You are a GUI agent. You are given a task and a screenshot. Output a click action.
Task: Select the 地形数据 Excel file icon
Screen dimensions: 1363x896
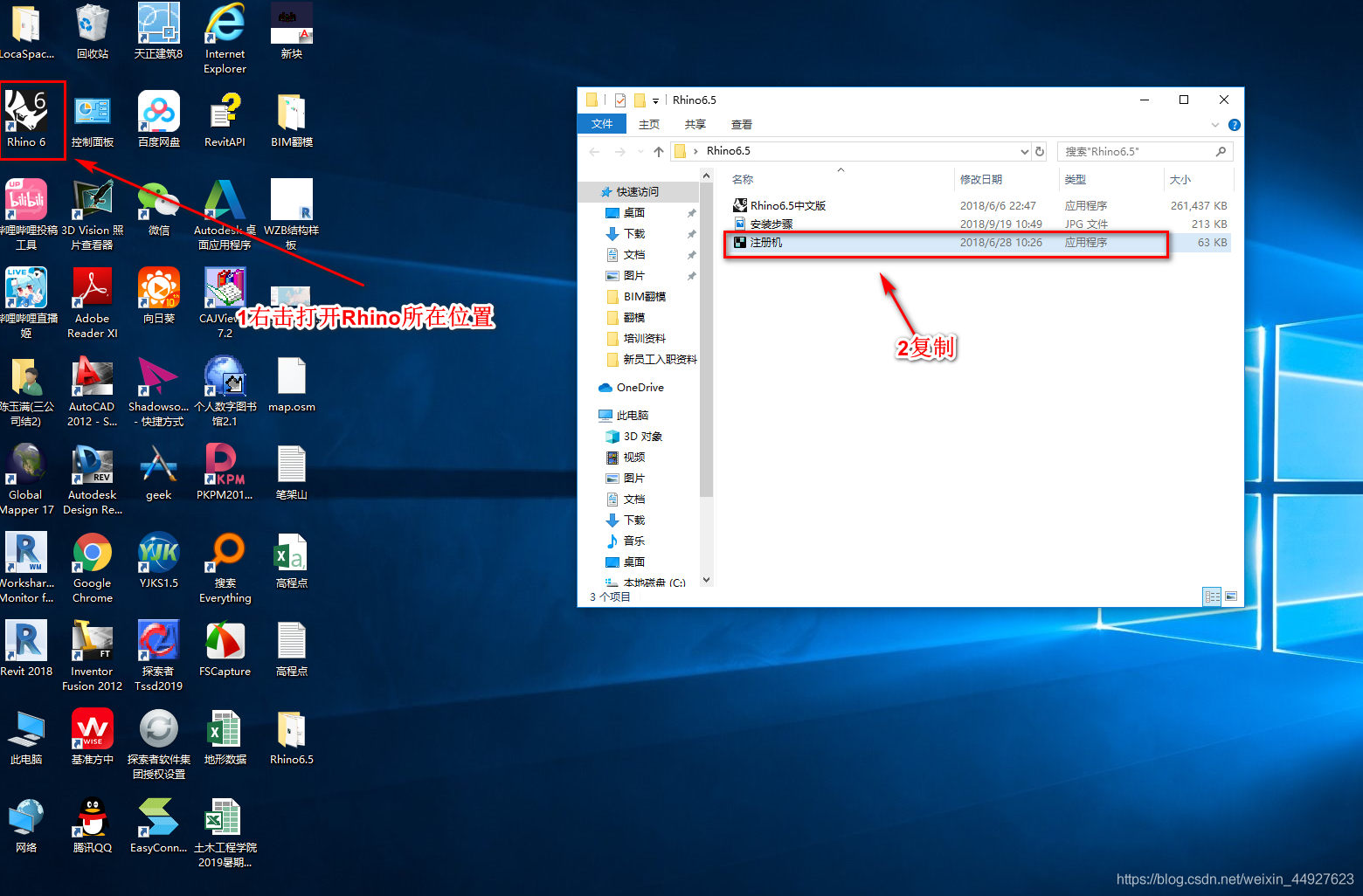[x=225, y=737]
